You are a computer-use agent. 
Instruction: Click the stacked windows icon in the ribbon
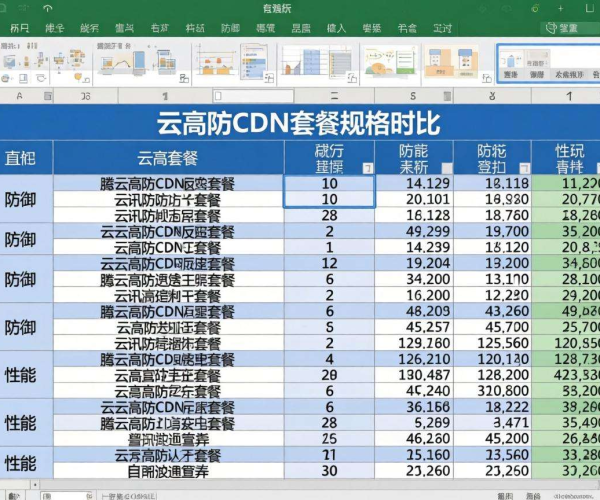click(x=165, y=61)
